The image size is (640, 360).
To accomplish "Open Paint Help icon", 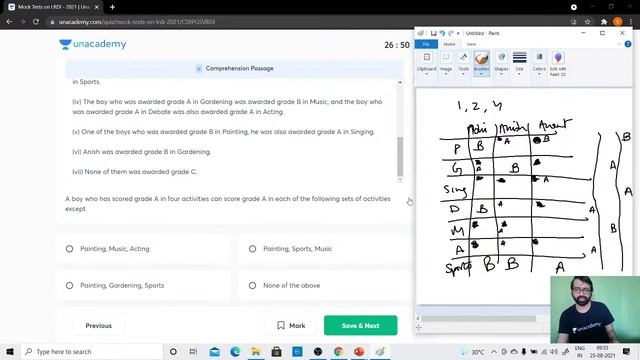I will 628,44.
